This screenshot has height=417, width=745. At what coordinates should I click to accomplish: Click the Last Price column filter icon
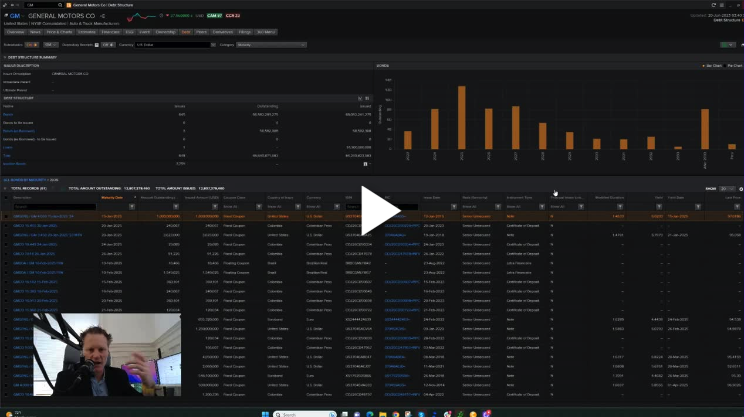click(x=737, y=207)
